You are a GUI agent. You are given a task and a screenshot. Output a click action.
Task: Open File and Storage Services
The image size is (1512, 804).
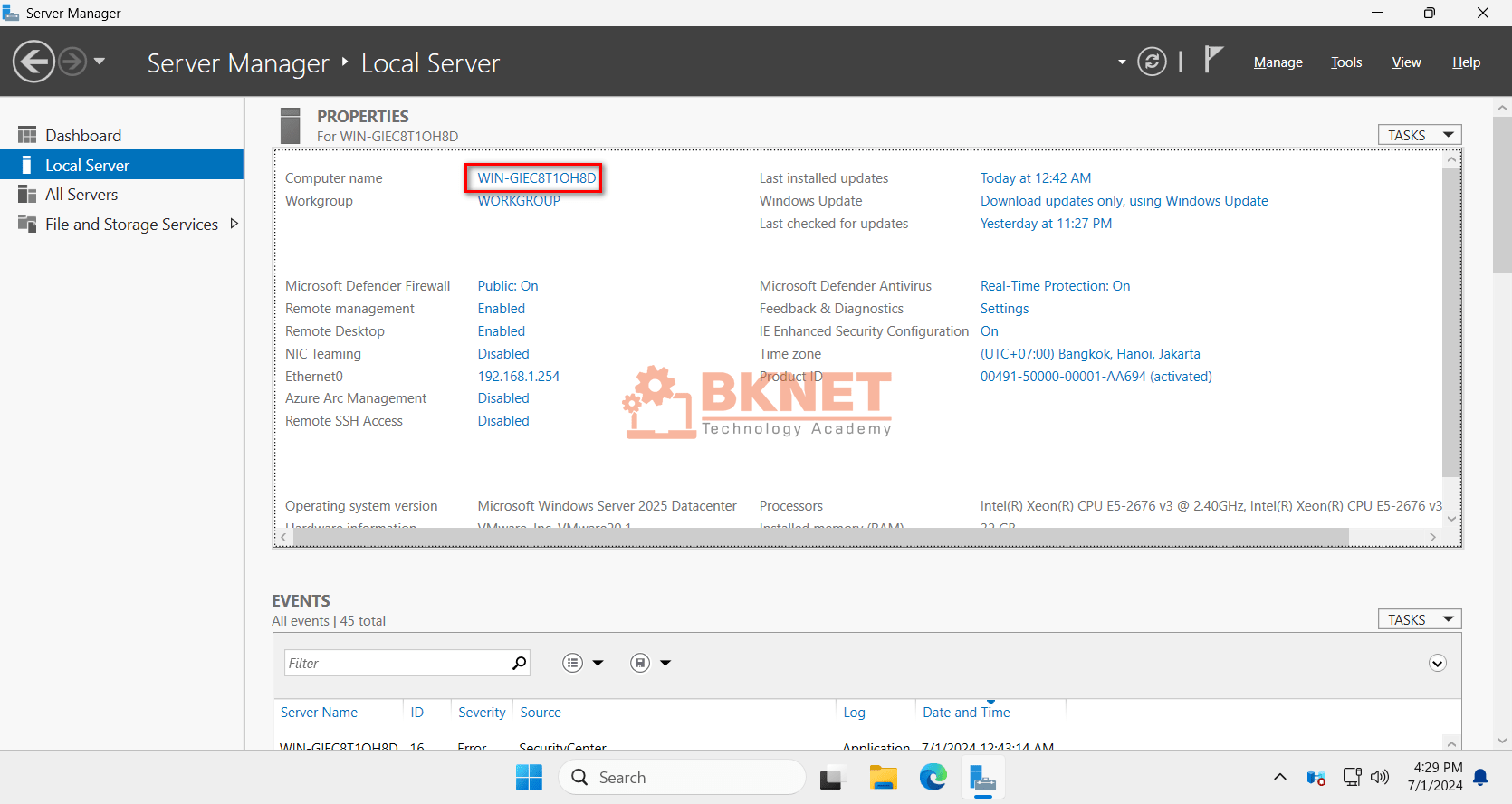tap(131, 225)
